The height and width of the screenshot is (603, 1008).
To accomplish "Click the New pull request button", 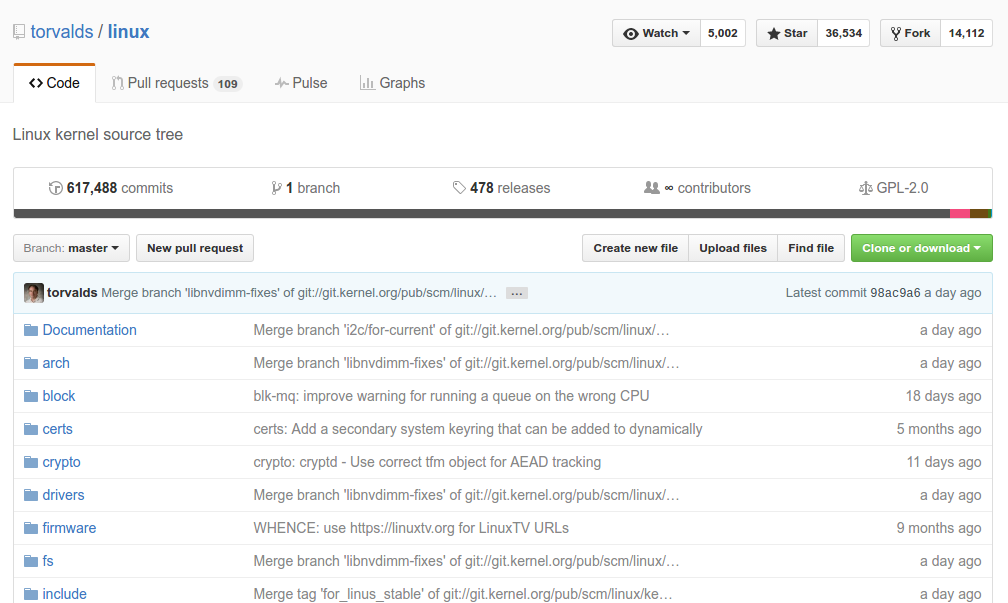I will tap(195, 248).
